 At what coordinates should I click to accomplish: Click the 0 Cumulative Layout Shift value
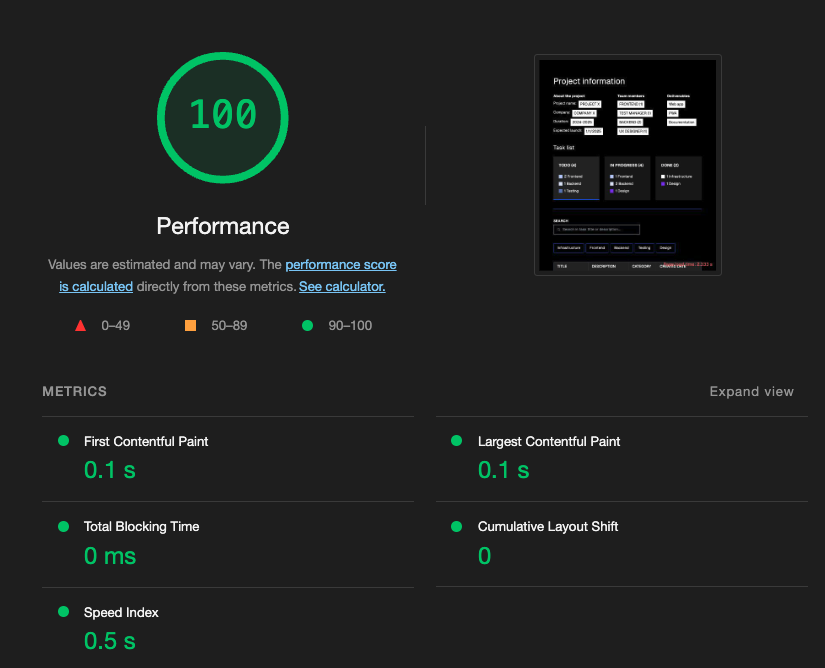point(485,556)
